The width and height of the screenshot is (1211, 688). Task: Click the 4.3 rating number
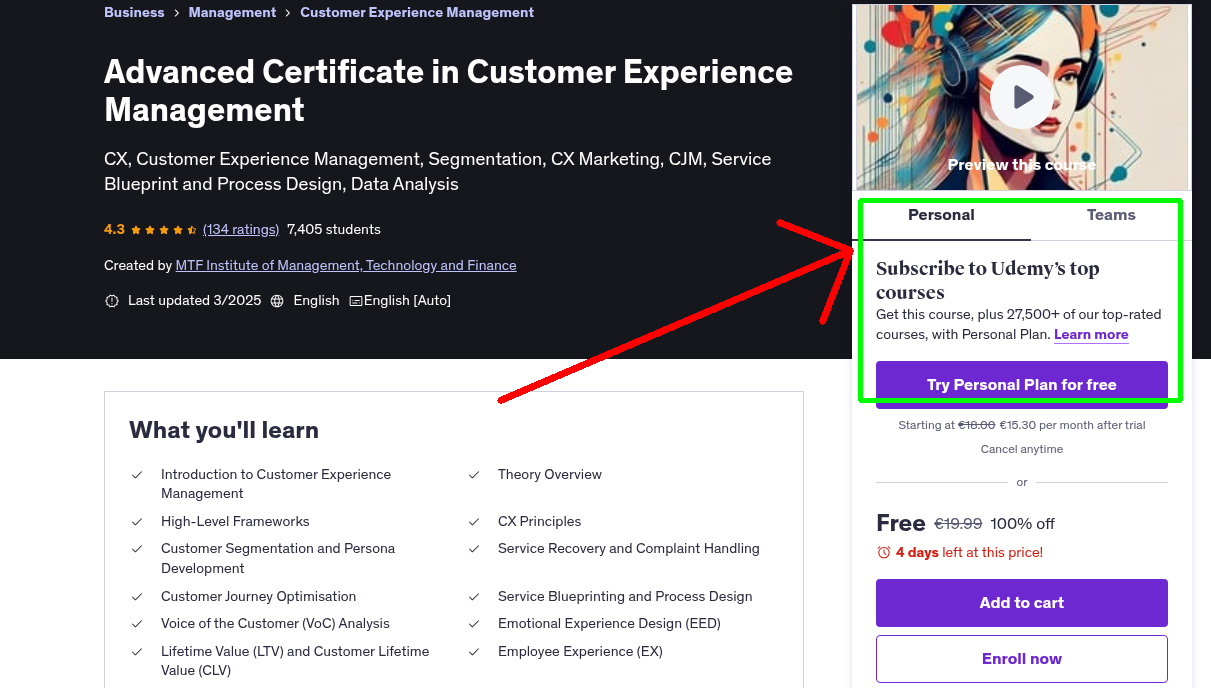[x=114, y=229]
